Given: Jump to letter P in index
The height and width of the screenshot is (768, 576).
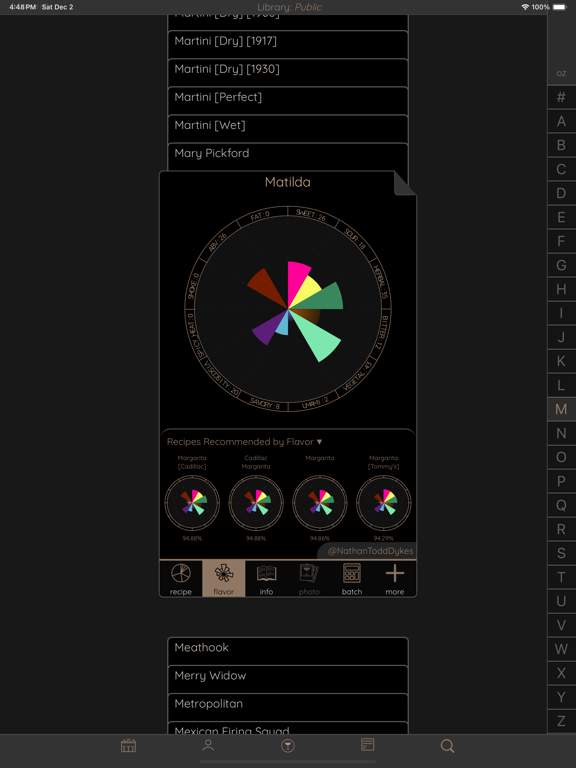Looking at the screenshot, I should (x=561, y=481).
